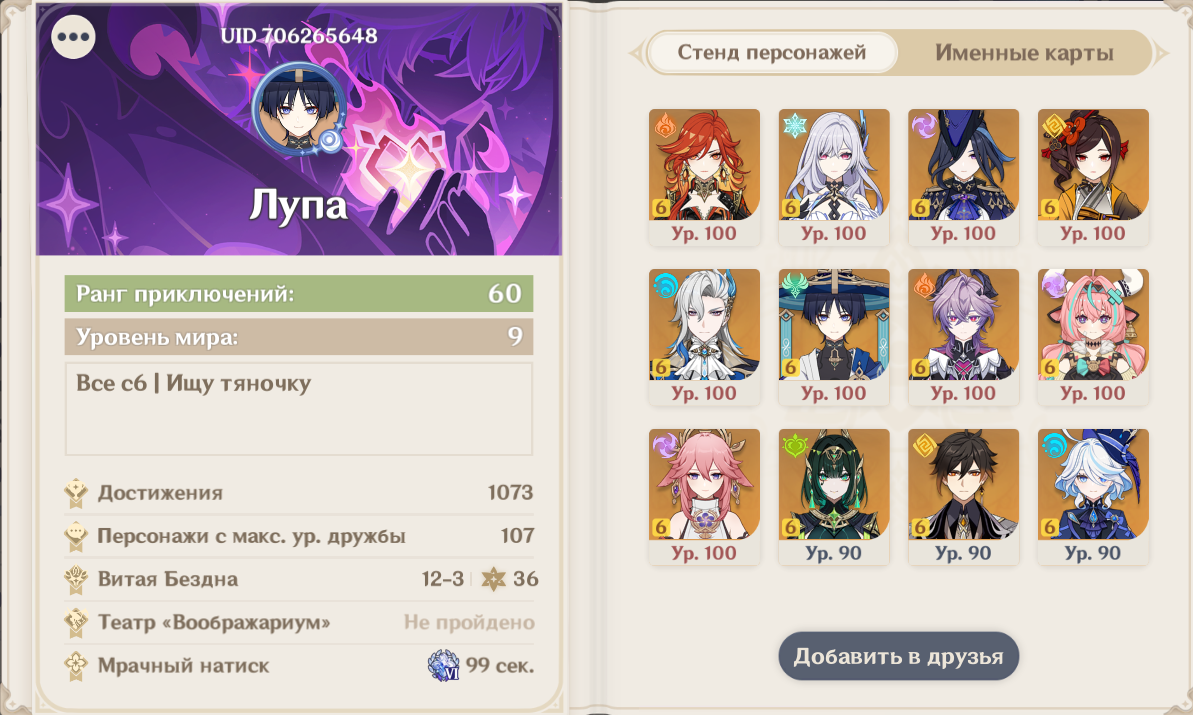Click the friendship icon next to Персонажи с макс. ур. дружбы

pos(76,536)
